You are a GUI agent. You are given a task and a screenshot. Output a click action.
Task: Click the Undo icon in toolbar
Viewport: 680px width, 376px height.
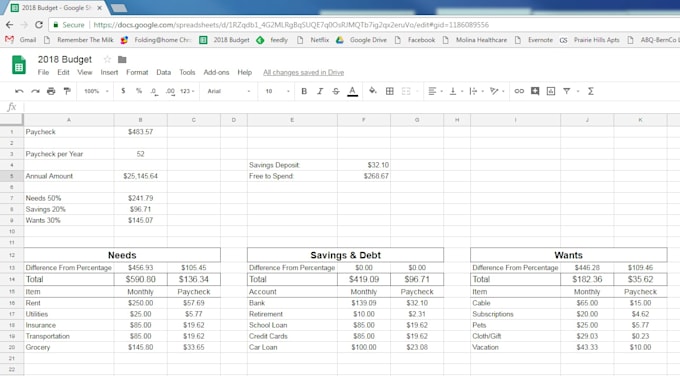click(x=19, y=91)
